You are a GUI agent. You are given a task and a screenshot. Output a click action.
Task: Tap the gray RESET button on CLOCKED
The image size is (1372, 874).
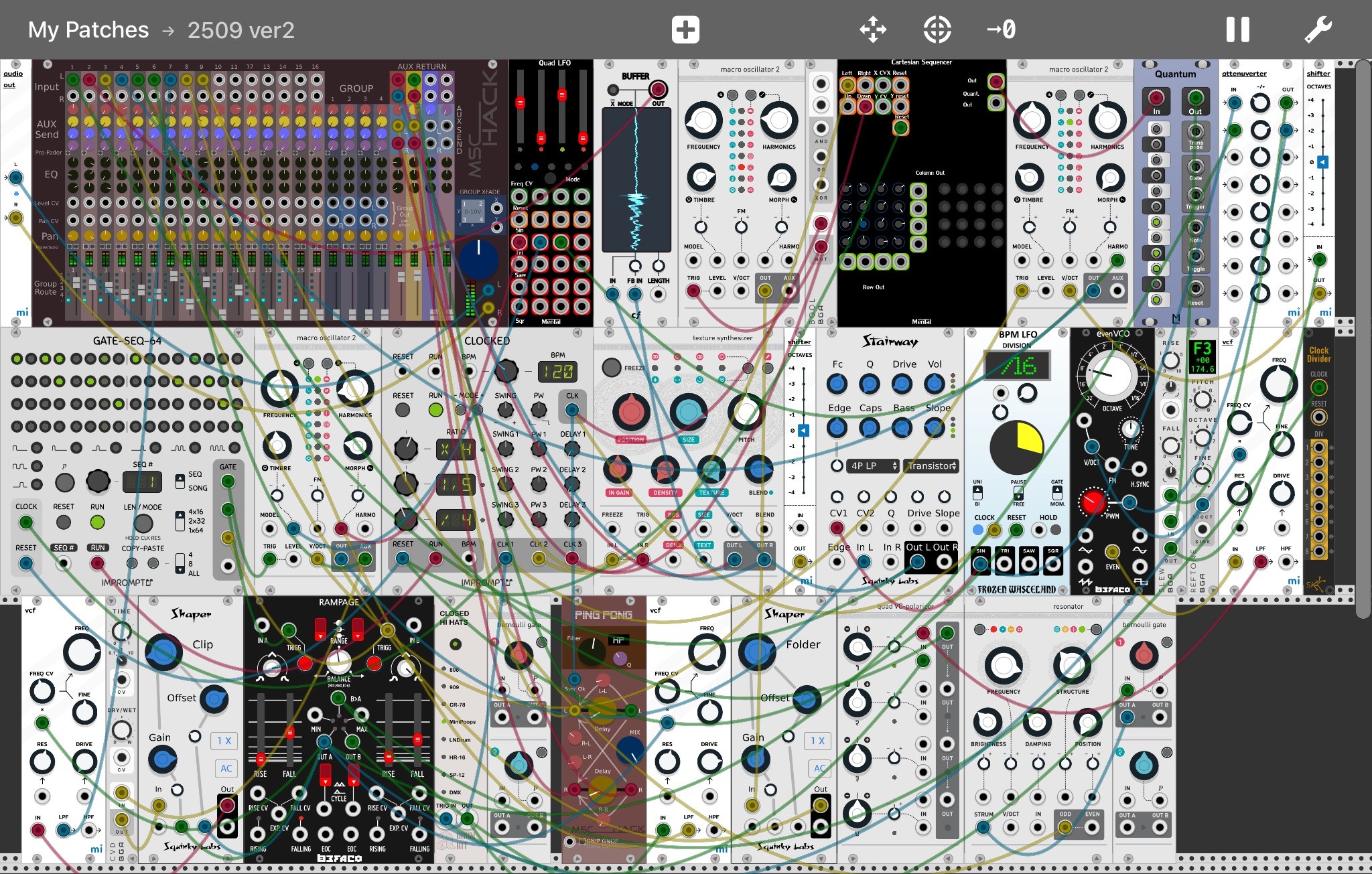click(403, 410)
